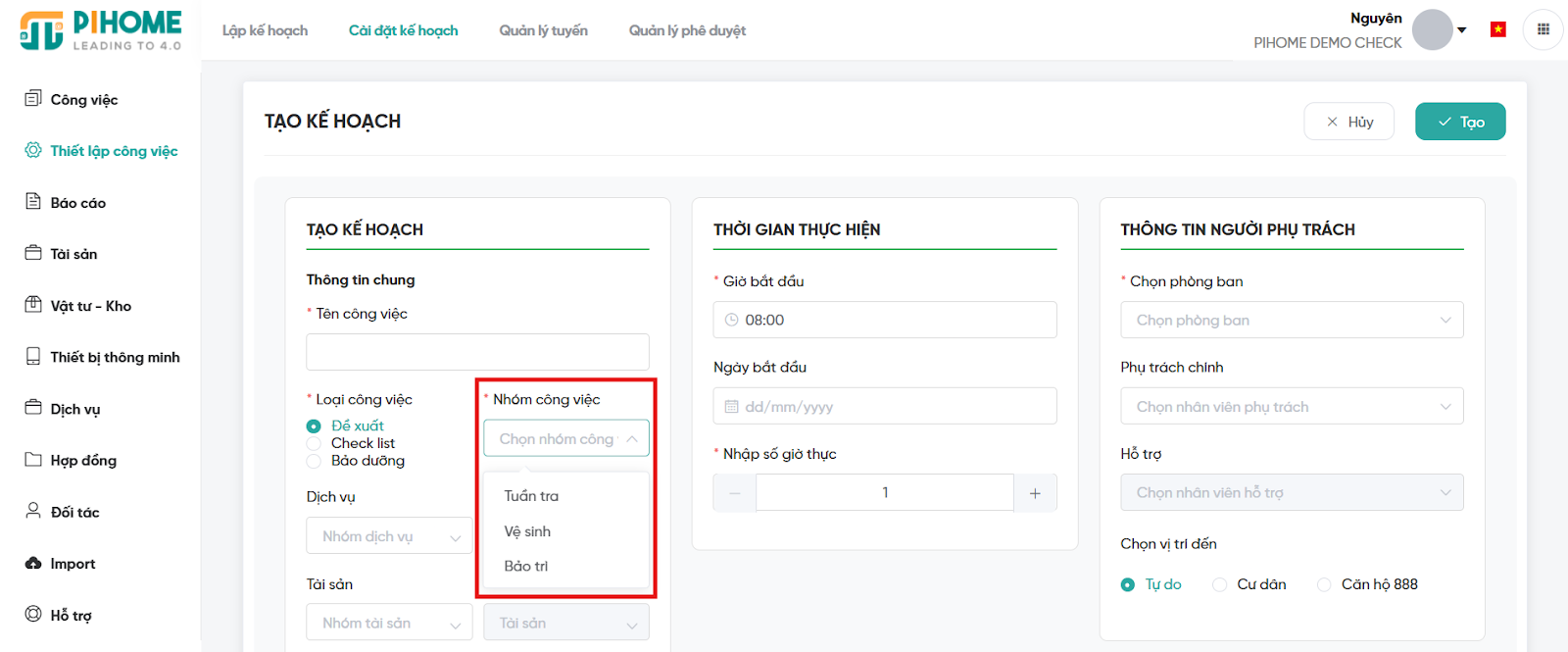Click the Vietnam flag language icon
Image resolution: width=1568 pixels, height=652 pixels.
point(1497,30)
